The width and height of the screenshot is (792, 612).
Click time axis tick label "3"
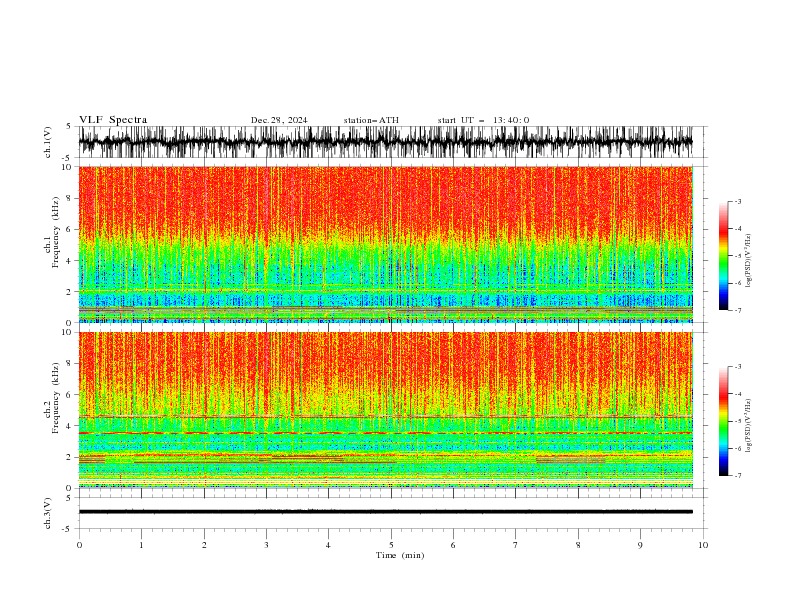[266, 545]
